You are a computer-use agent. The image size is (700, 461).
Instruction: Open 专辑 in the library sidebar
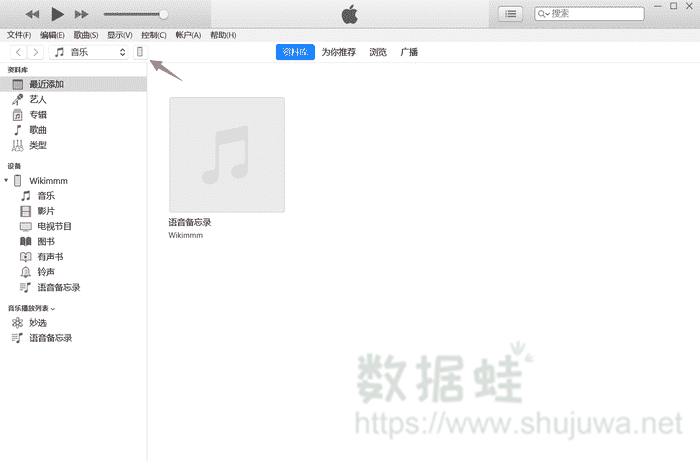coord(37,115)
